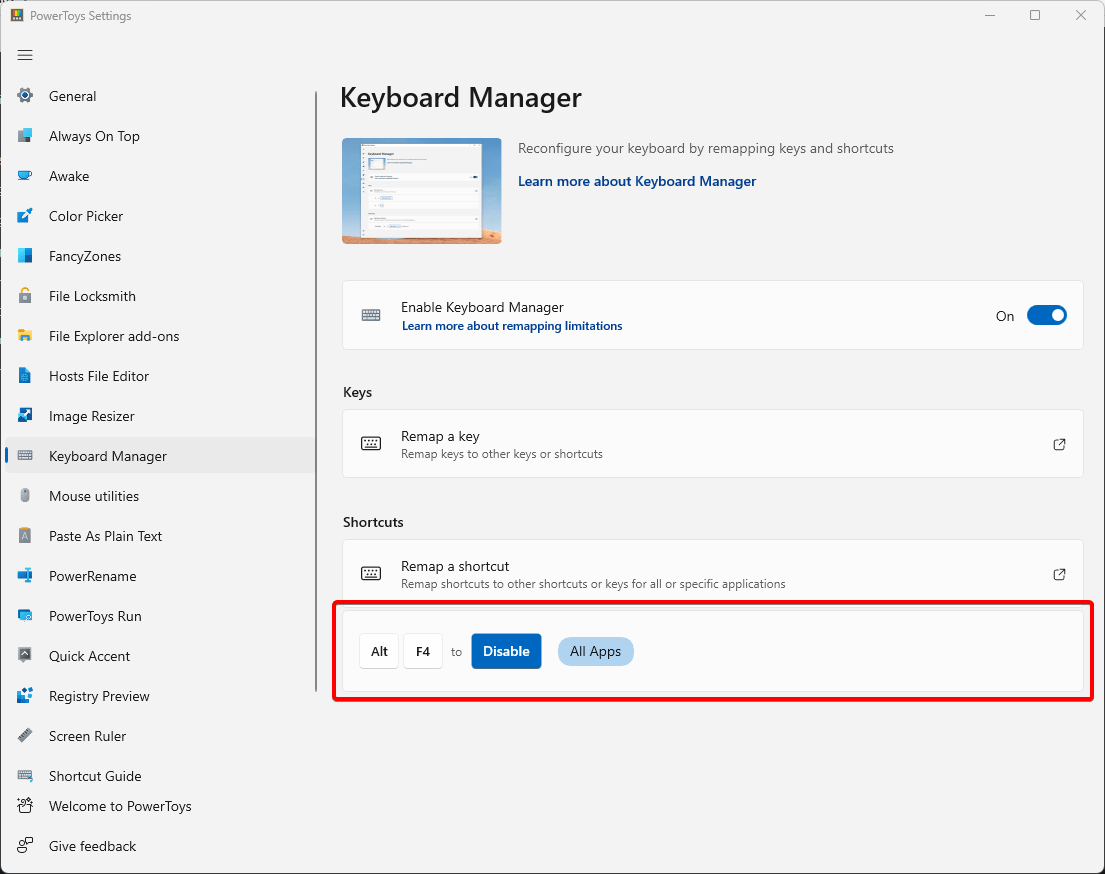Image resolution: width=1105 pixels, height=874 pixels.
Task: Click the blue Disable mapping button
Action: (x=506, y=651)
